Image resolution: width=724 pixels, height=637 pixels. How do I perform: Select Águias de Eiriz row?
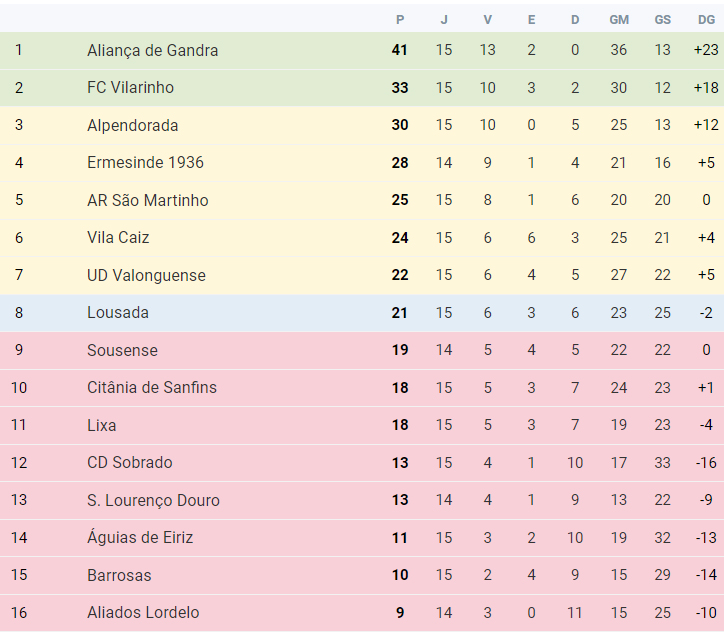pos(362,538)
